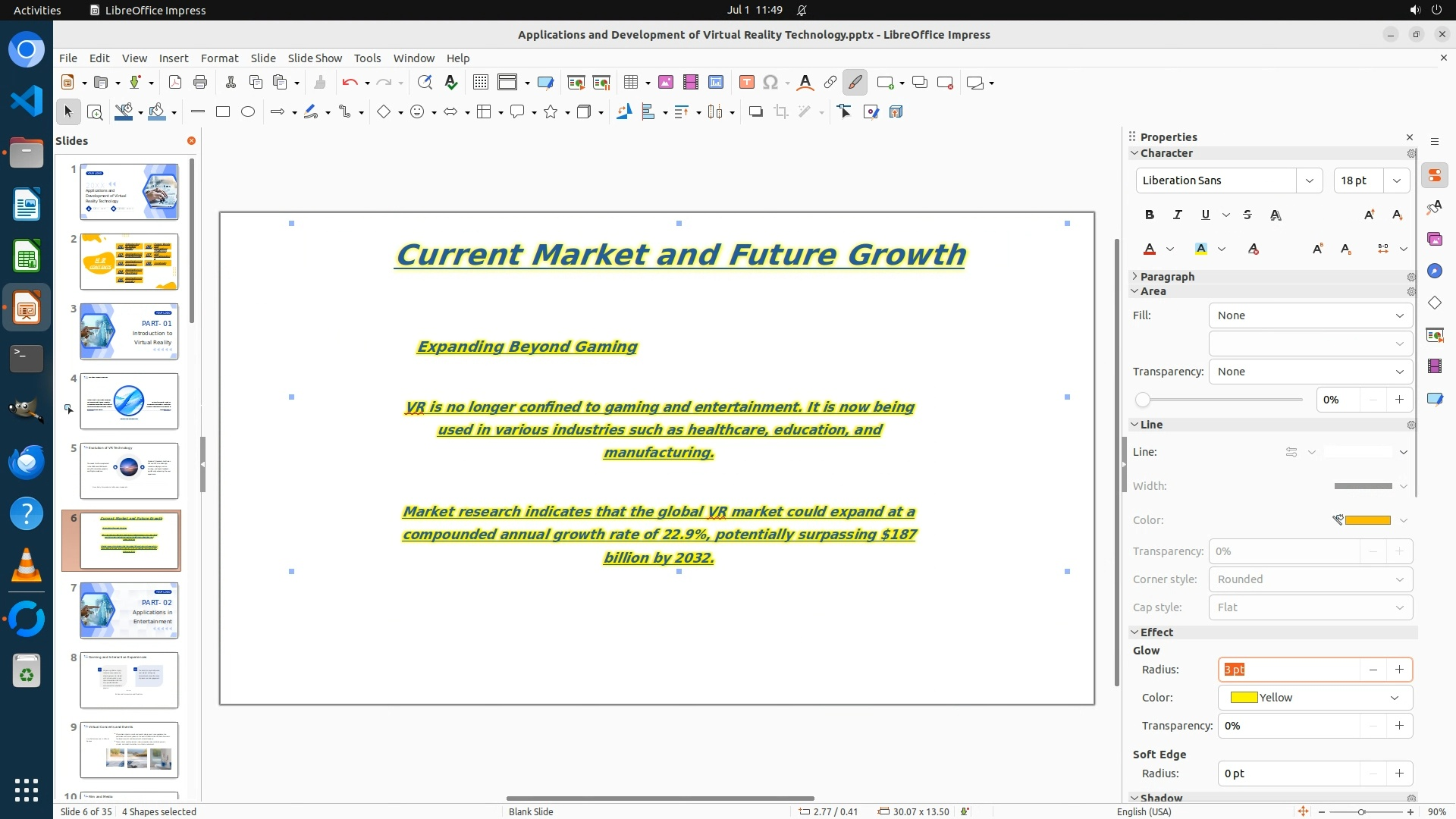The image size is (1456, 819).
Task: Close the Slides panel
Action: click(191, 140)
